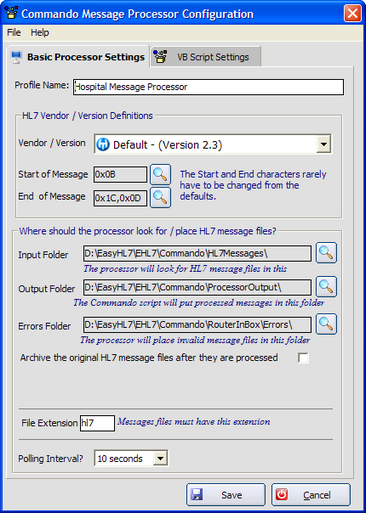Click 'The processor will place invalid message files' note
The image size is (366, 513).
coord(195,340)
